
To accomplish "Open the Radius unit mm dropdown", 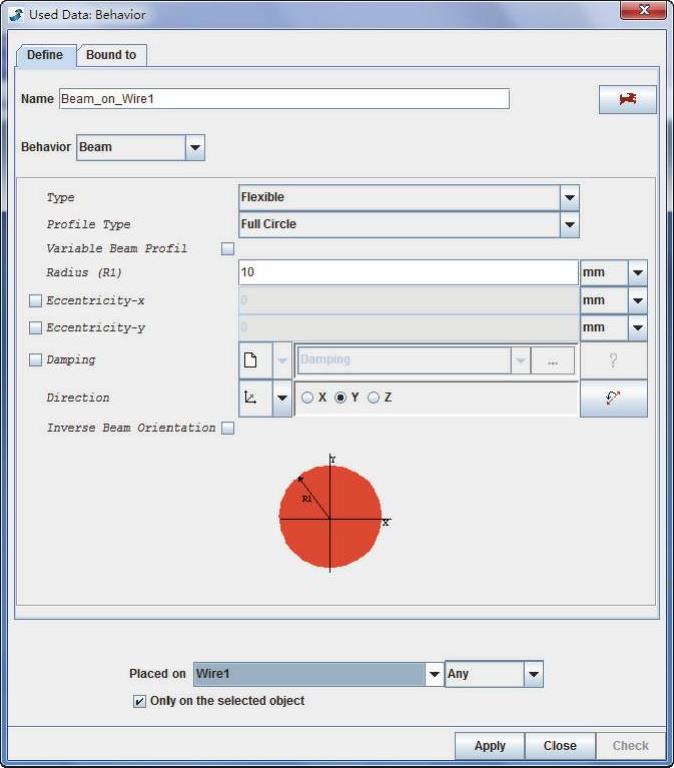I will (637, 273).
